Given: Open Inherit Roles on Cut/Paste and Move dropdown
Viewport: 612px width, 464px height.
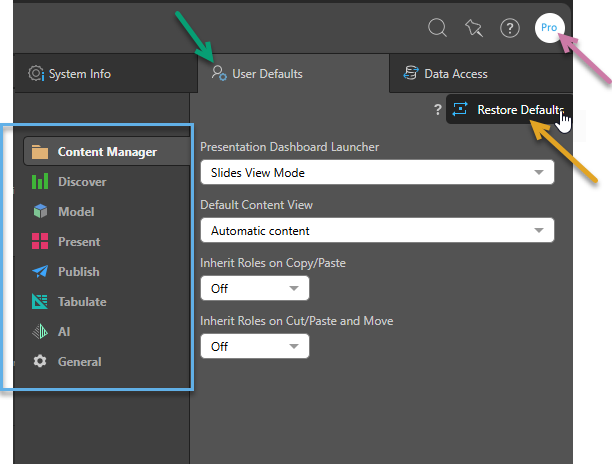Looking at the screenshot, I should tap(255, 346).
